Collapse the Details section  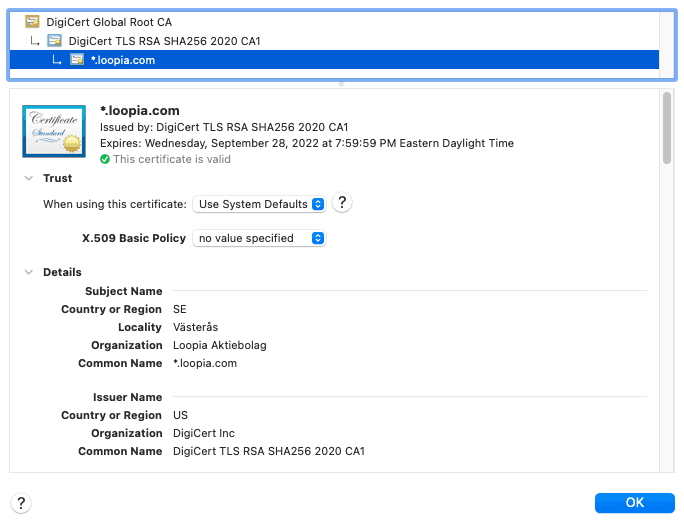click(x=29, y=272)
